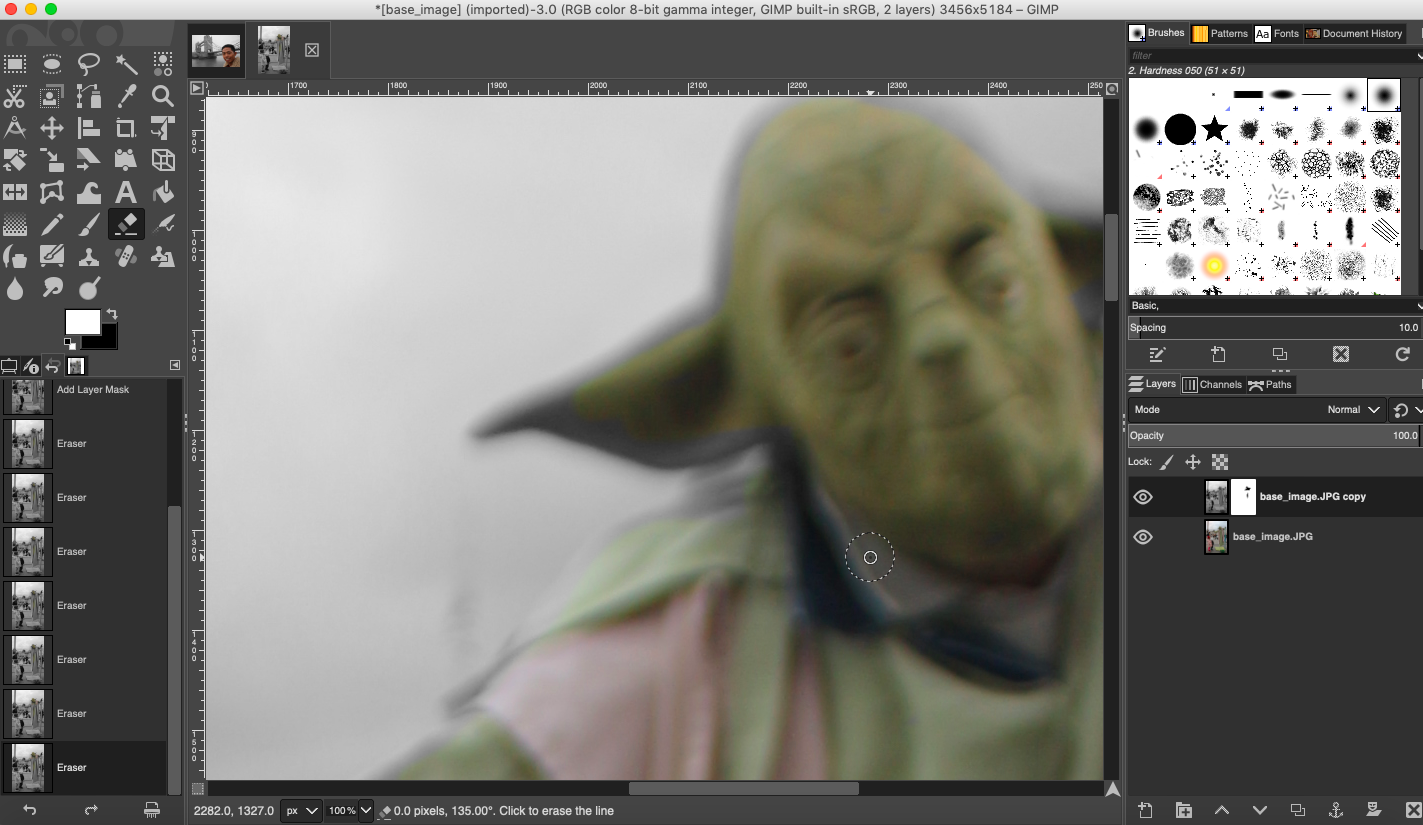This screenshot has height=825, width=1423.
Task: Click the black background color swatch
Action: point(108,340)
